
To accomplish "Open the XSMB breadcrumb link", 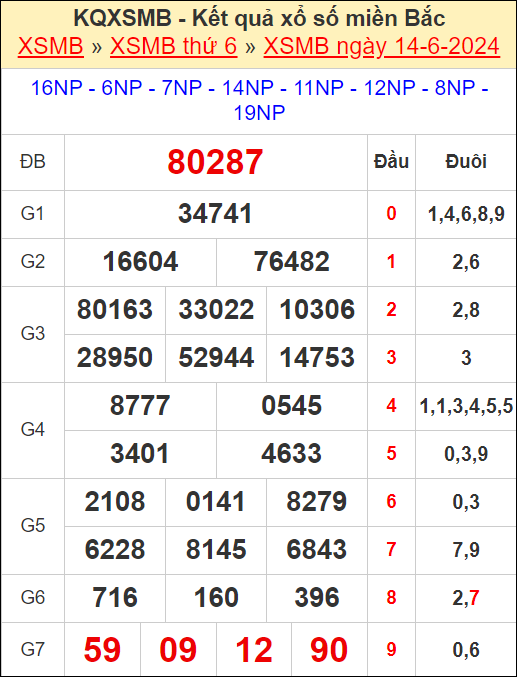I will click(x=51, y=46).
